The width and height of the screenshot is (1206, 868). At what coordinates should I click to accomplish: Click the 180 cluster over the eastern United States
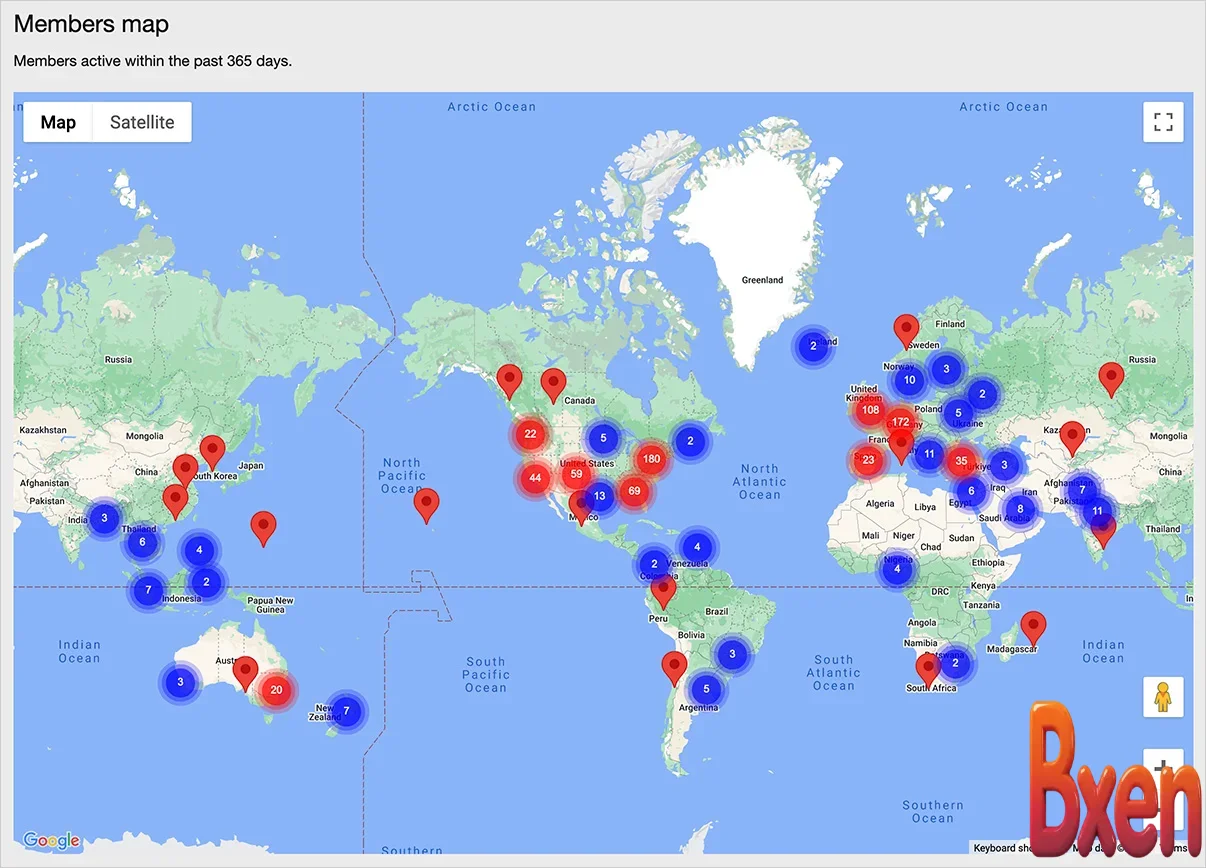tap(651, 458)
